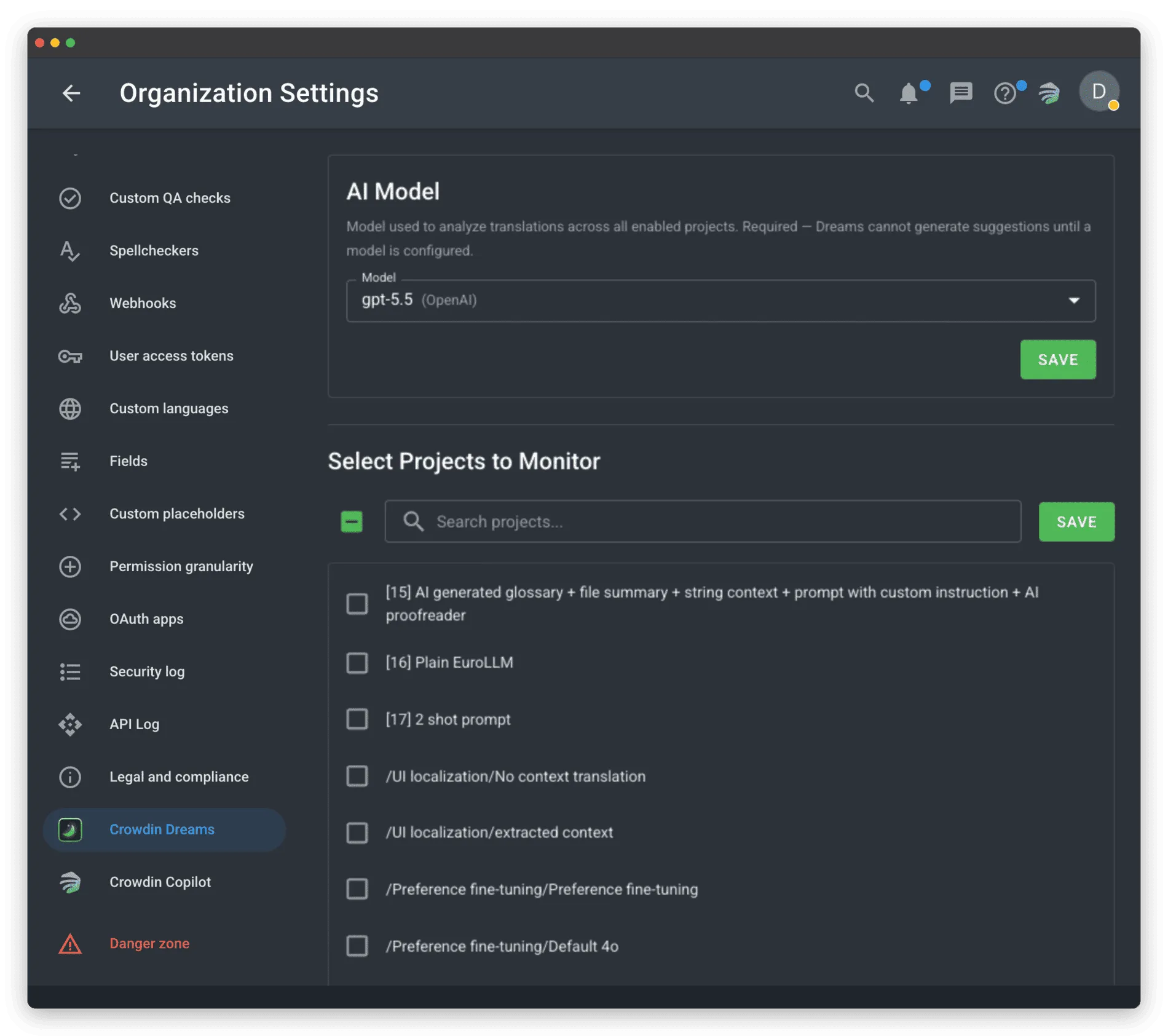
Task: Open API Log page
Action: click(134, 724)
